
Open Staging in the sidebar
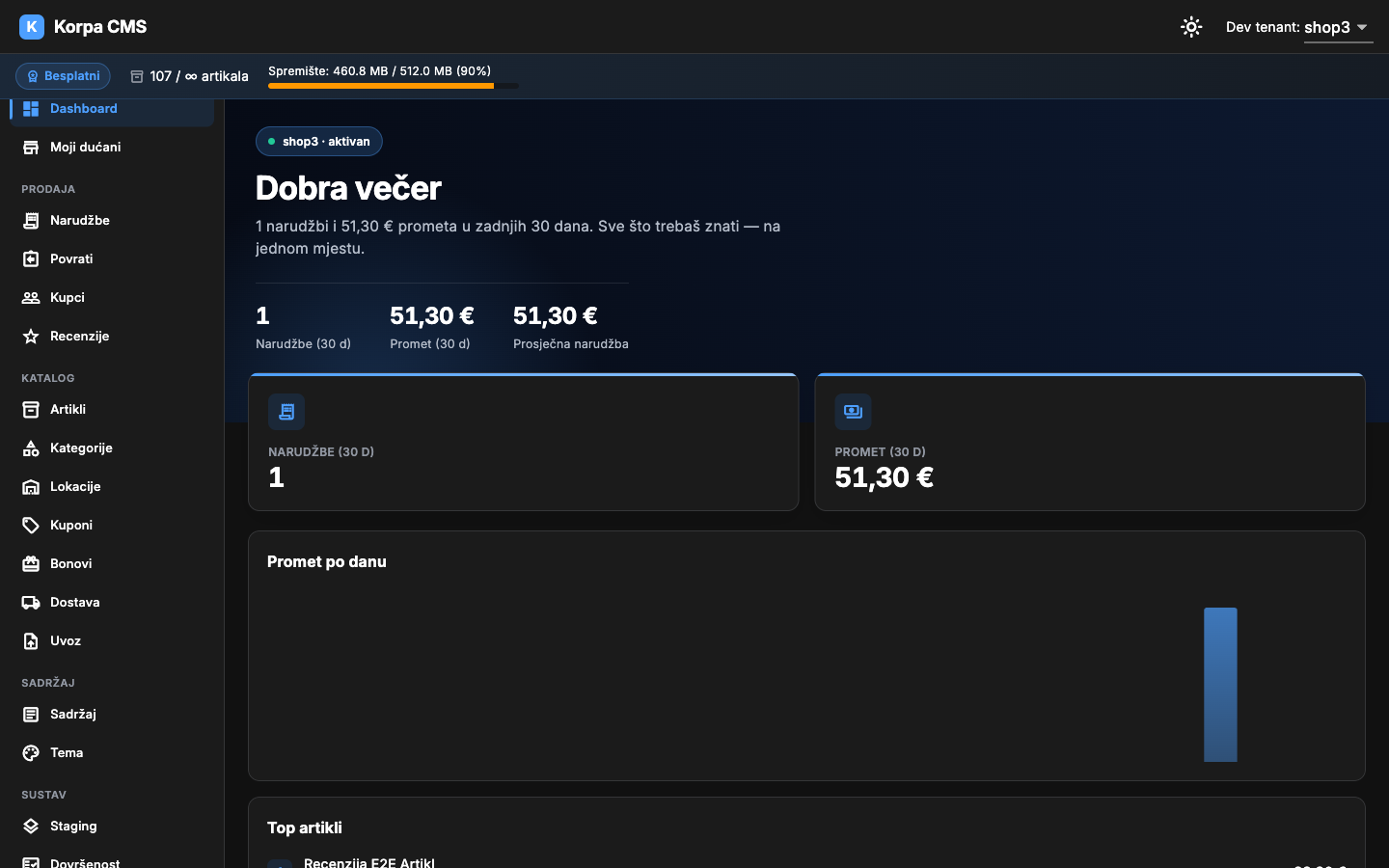pyautogui.click(x=112, y=827)
